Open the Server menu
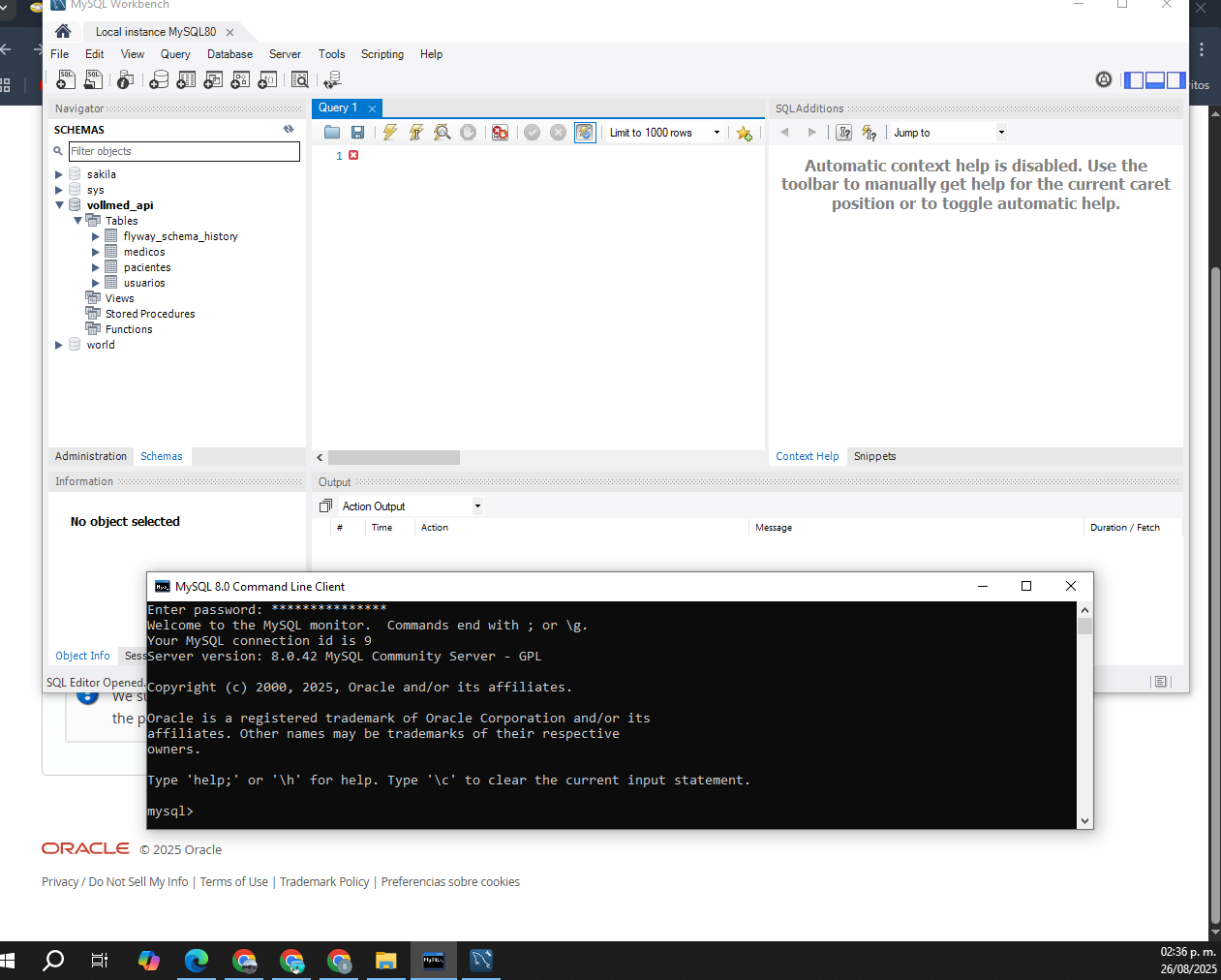Image resolution: width=1221 pixels, height=980 pixels. 285,54
